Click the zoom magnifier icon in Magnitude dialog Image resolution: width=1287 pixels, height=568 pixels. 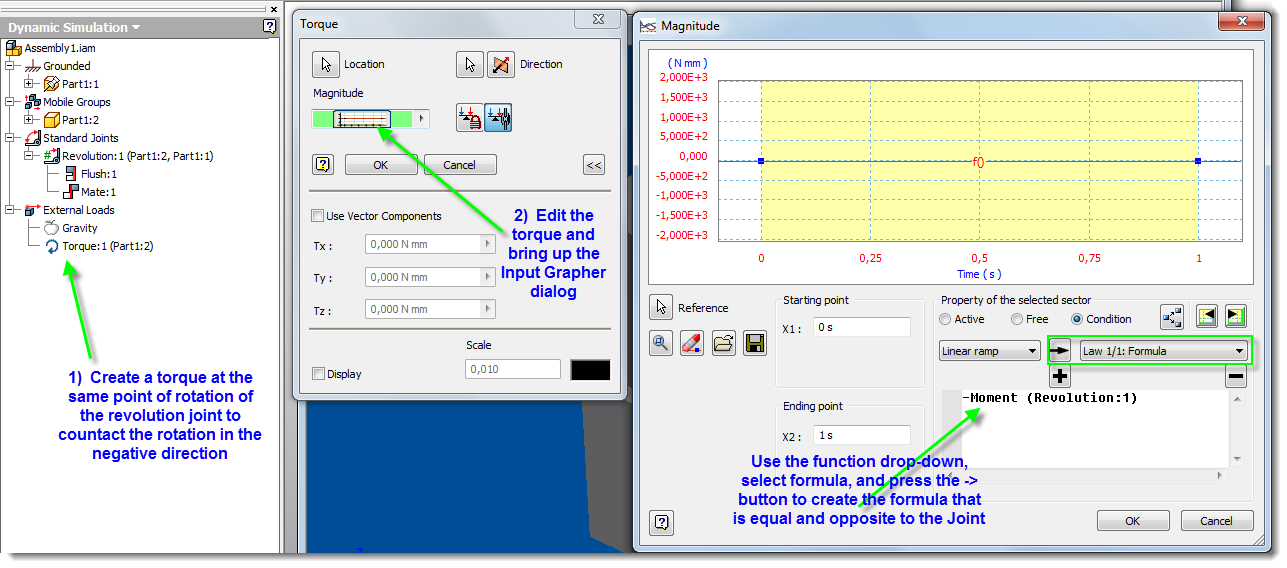tap(661, 344)
